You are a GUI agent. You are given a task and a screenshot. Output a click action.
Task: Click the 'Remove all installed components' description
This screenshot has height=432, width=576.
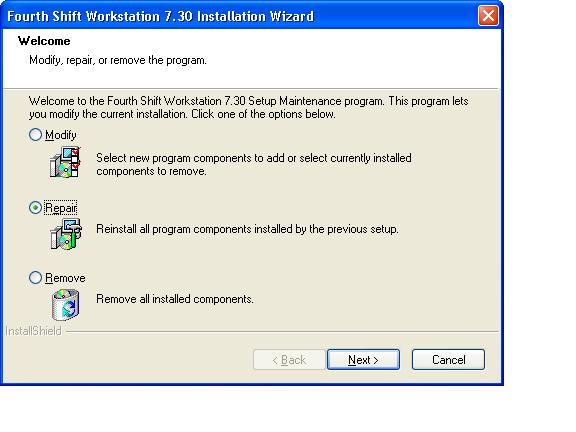(175, 299)
